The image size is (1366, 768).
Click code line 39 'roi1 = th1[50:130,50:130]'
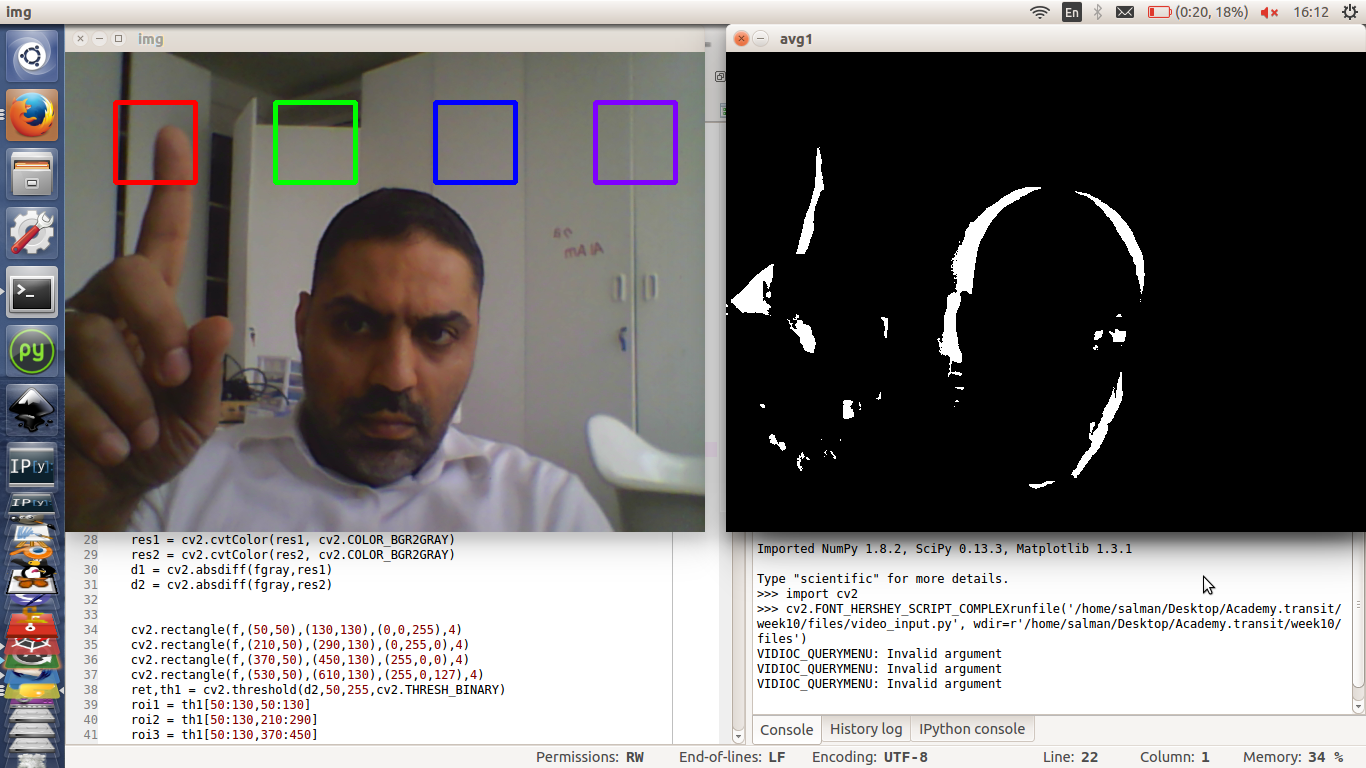point(220,705)
